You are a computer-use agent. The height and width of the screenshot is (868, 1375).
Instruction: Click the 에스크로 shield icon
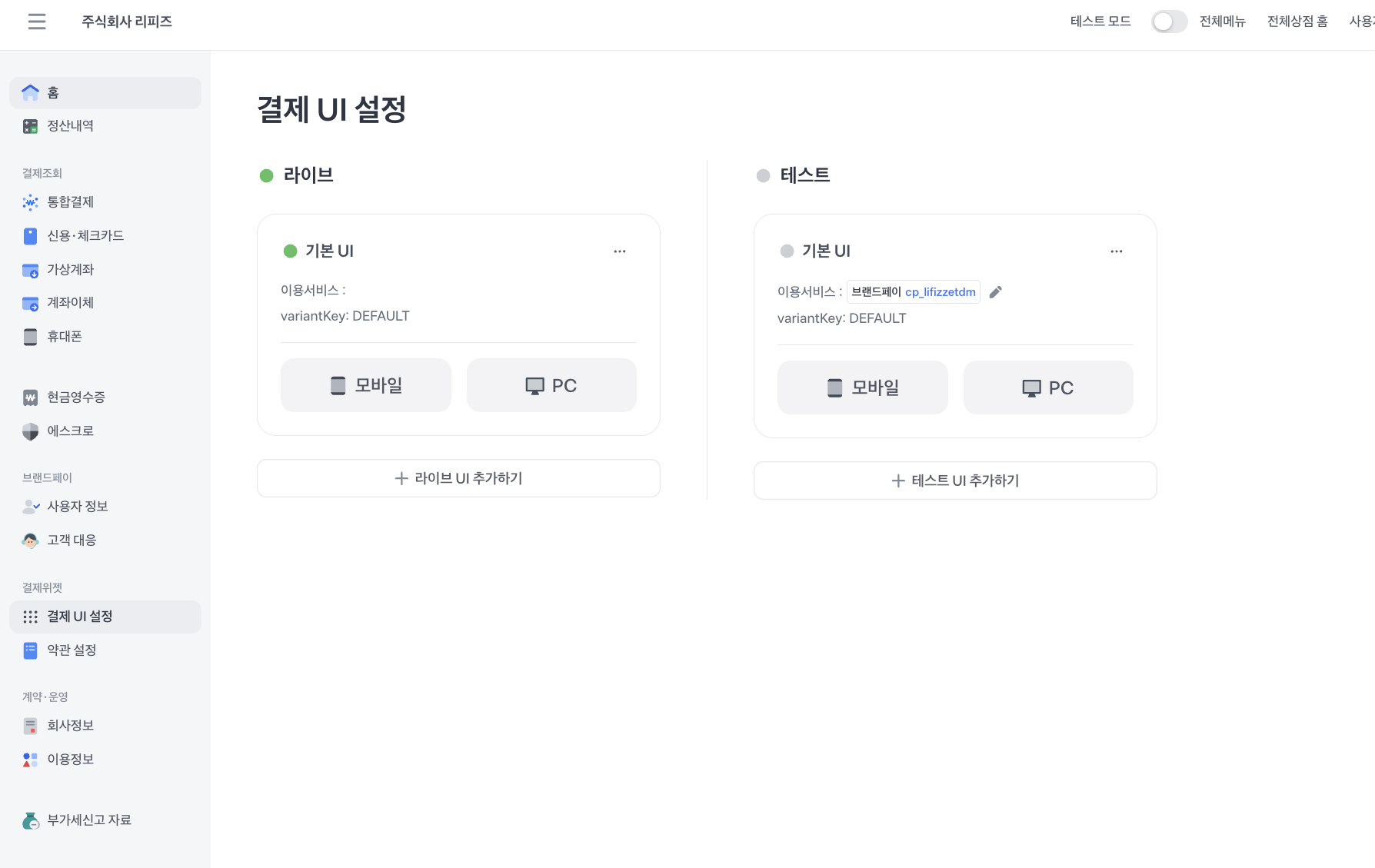tap(30, 431)
